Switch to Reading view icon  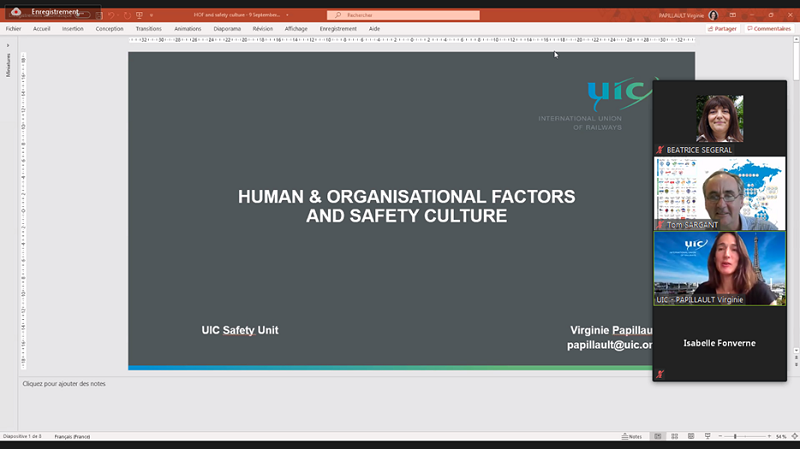(691, 436)
